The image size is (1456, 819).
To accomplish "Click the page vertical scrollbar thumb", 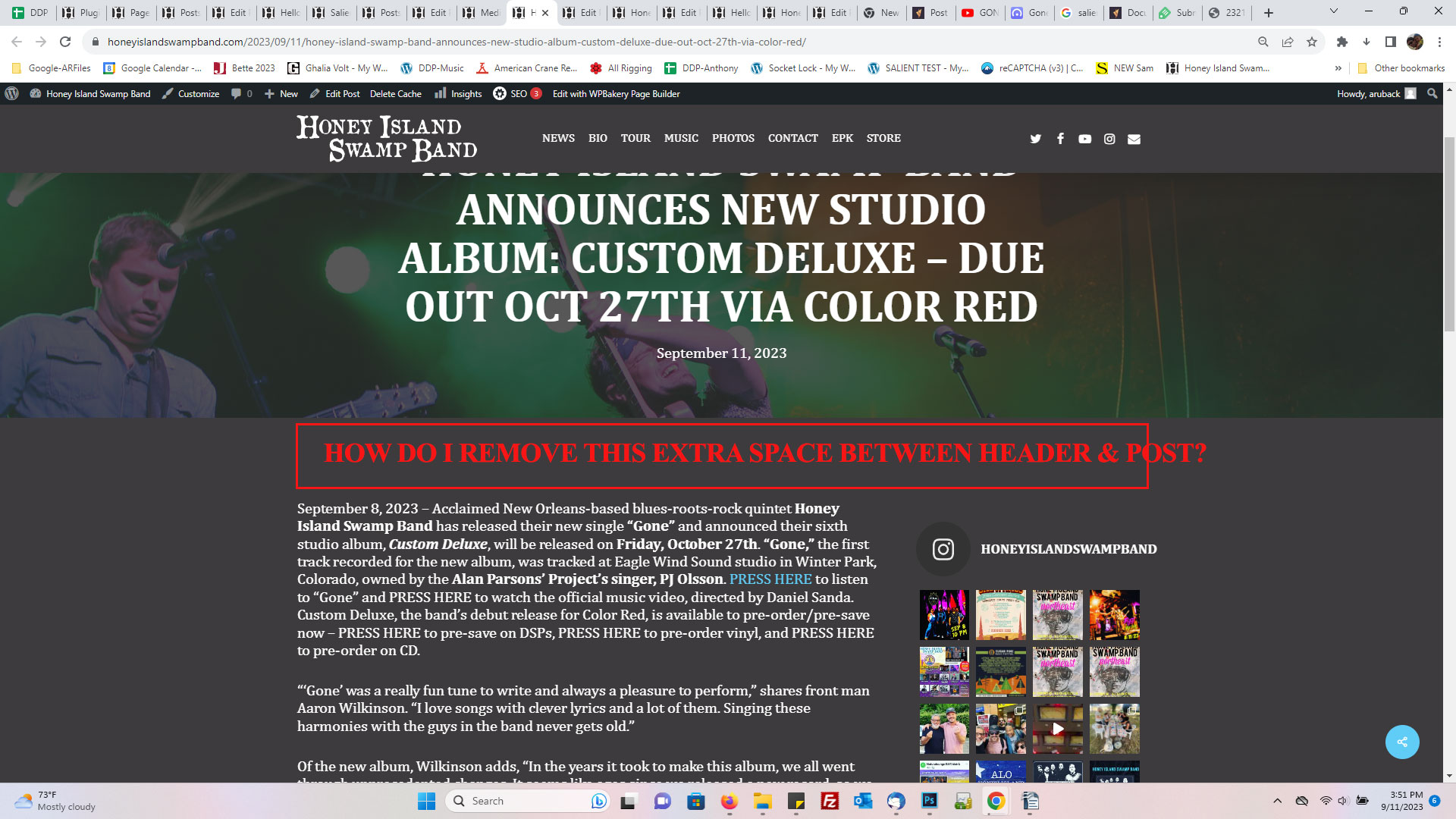I will pos(1449,234).
